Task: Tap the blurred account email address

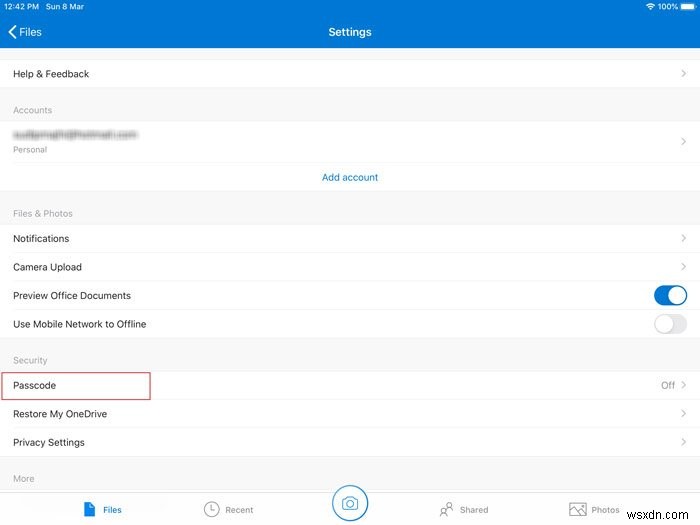Action: 75,135
